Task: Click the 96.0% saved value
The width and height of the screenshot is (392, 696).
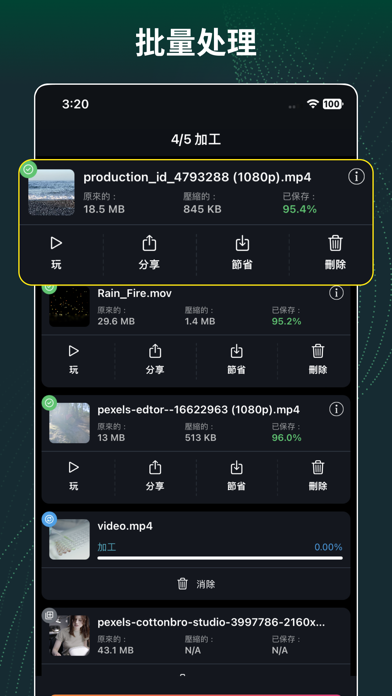Action: pyautogui.click(x=286, y=438)
